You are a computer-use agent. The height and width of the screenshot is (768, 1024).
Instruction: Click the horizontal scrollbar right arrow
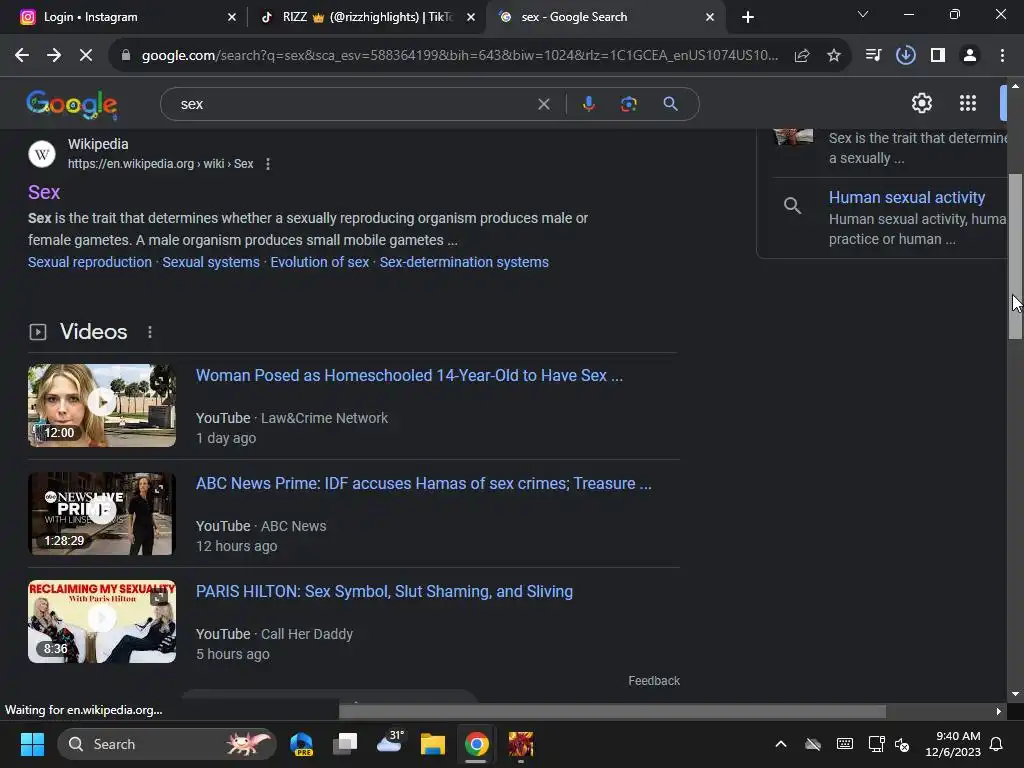[x=999, y=711]
